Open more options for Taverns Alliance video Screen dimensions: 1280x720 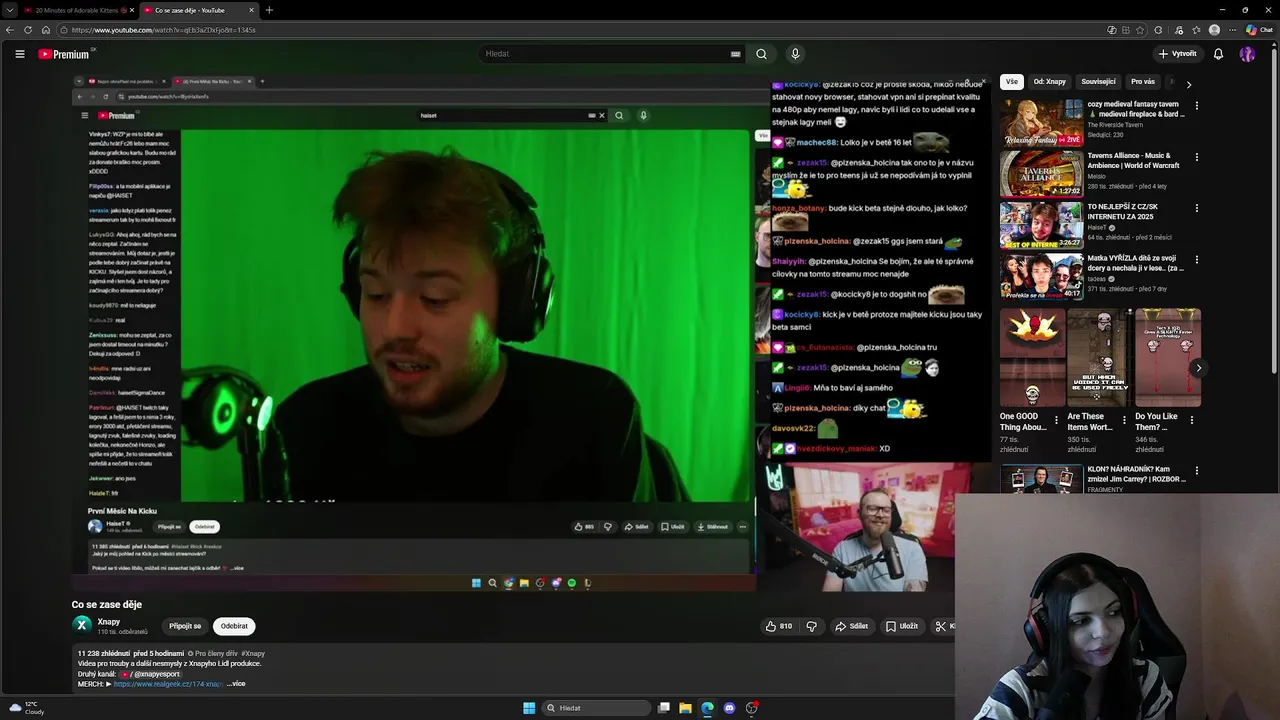coord(1196,157)
